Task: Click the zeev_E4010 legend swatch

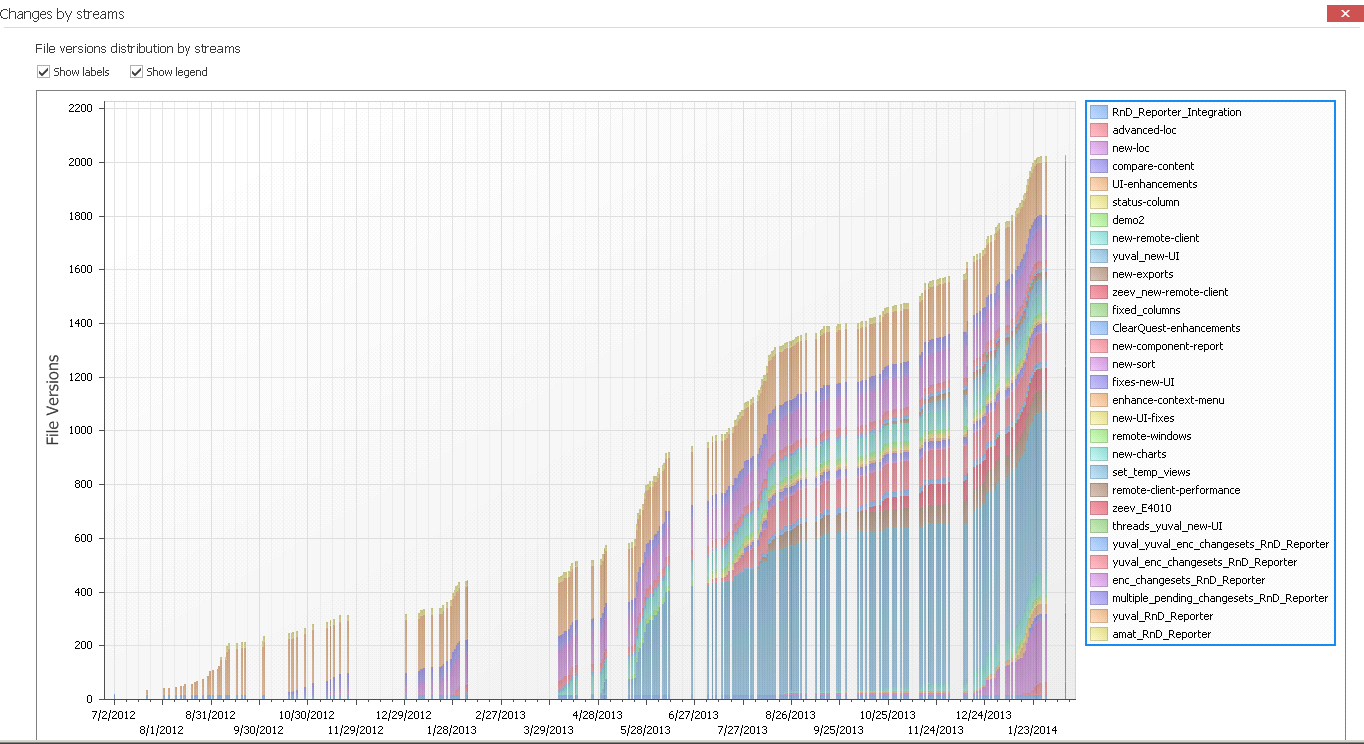Action: [1098, 508]
